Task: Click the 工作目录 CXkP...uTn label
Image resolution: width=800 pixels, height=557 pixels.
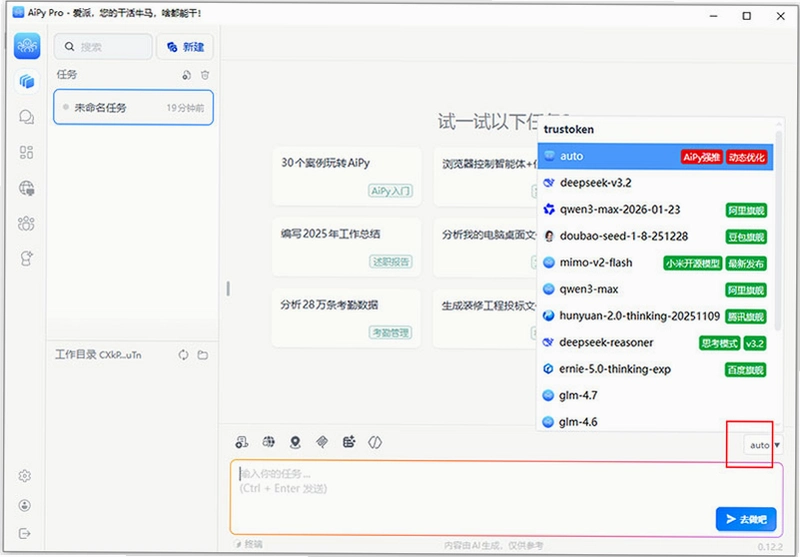Action: pos(98,355)
